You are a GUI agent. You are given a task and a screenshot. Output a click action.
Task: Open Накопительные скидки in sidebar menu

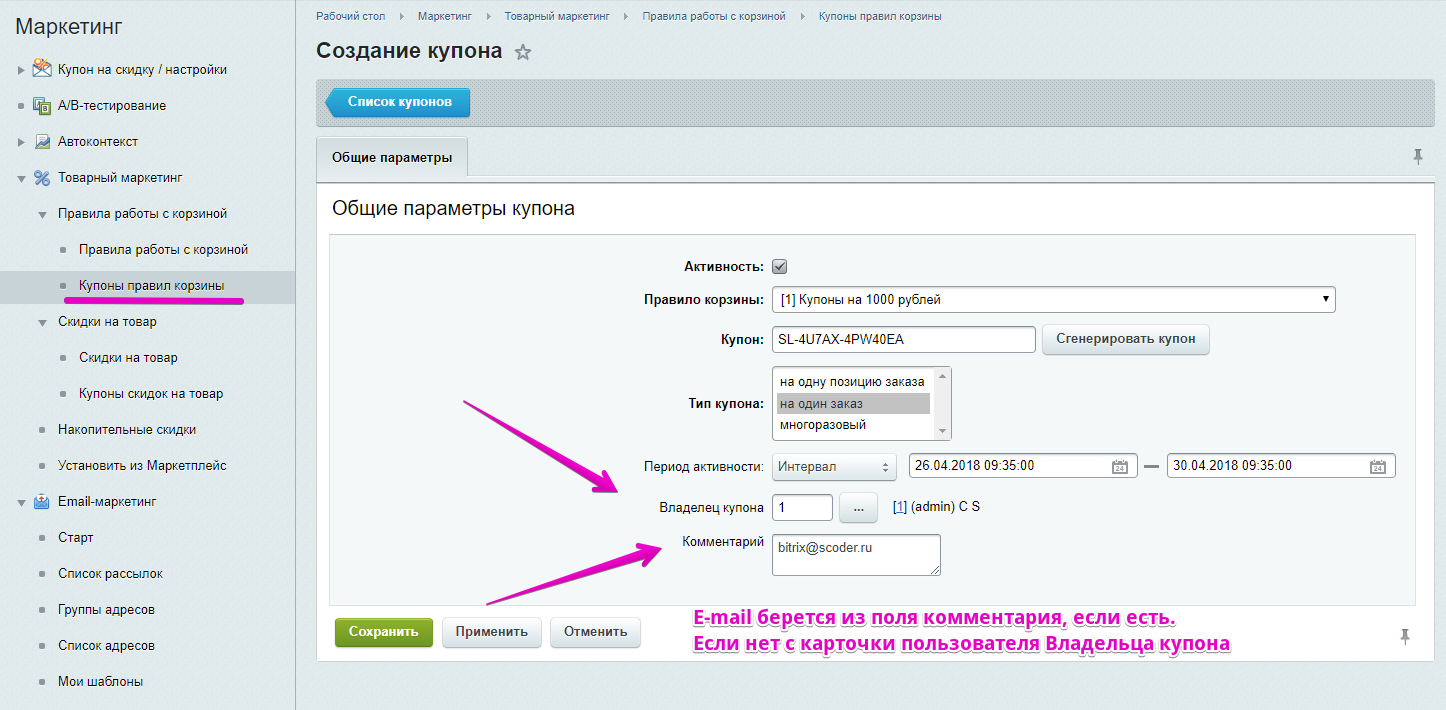click(127, 429)
